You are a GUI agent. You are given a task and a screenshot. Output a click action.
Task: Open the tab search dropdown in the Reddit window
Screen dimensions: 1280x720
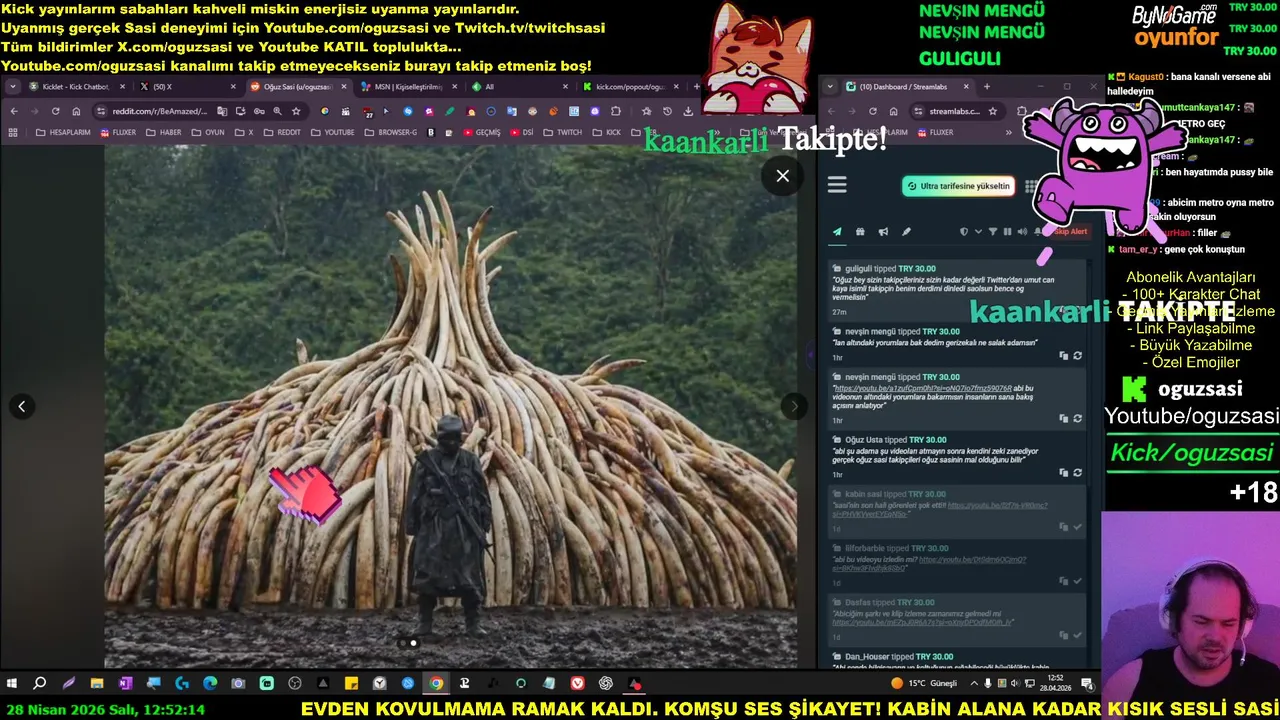[x=12, y=87]
